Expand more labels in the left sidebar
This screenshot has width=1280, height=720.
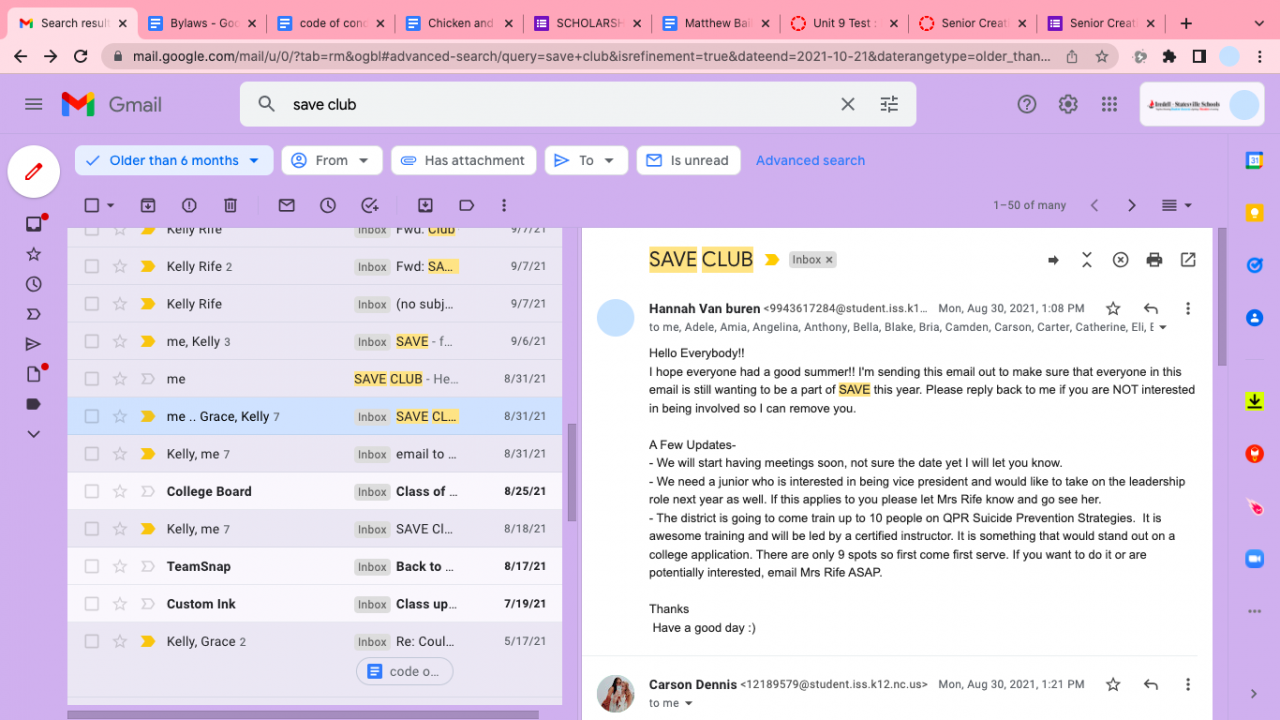(x=34, y=434)
